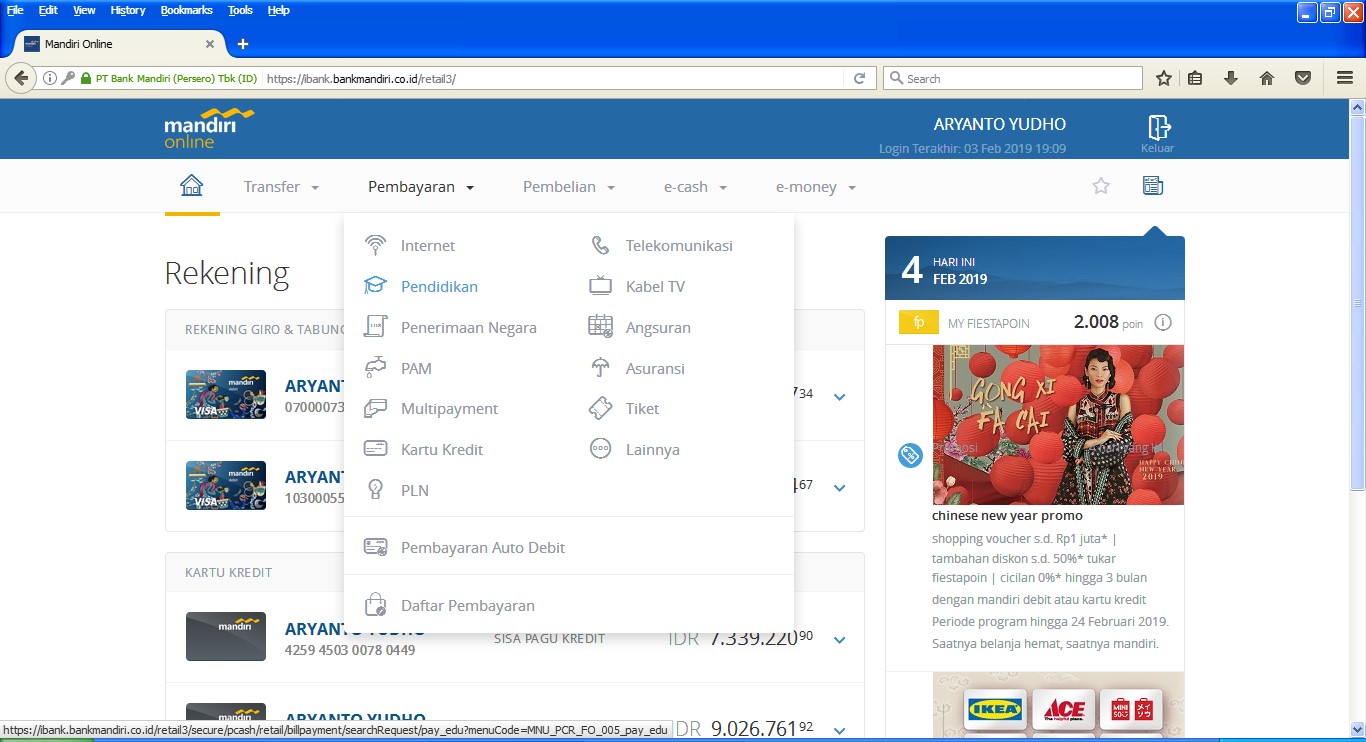This screenshot has height=742, width=1366.
Task: Open a new browser tab
Action: (x=242, y=44)
